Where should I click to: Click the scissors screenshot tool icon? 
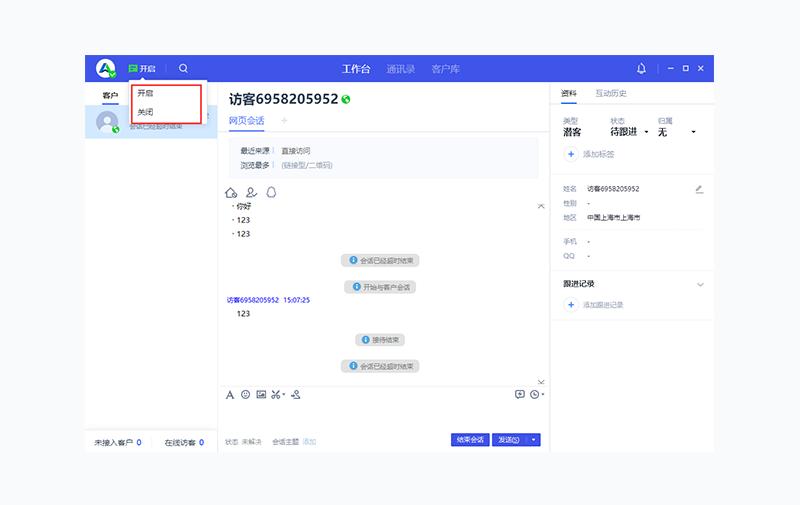276,394
